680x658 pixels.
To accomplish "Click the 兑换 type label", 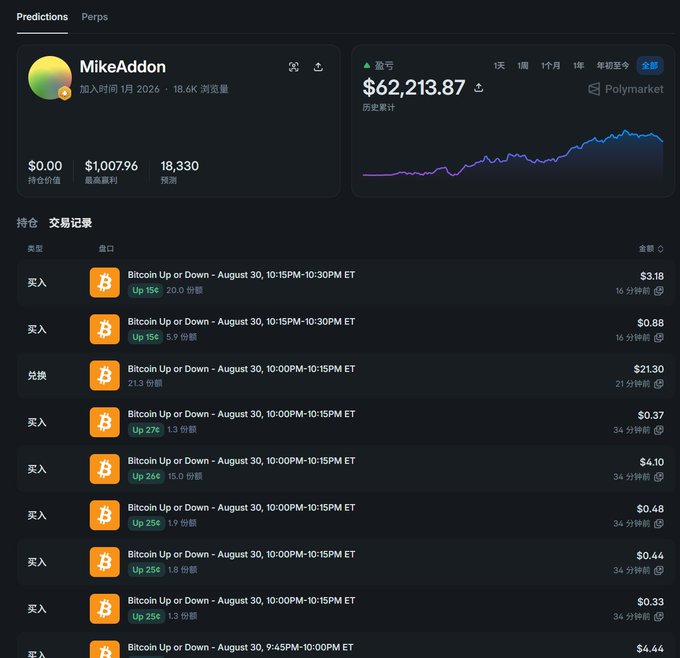I will pos(37,376).
